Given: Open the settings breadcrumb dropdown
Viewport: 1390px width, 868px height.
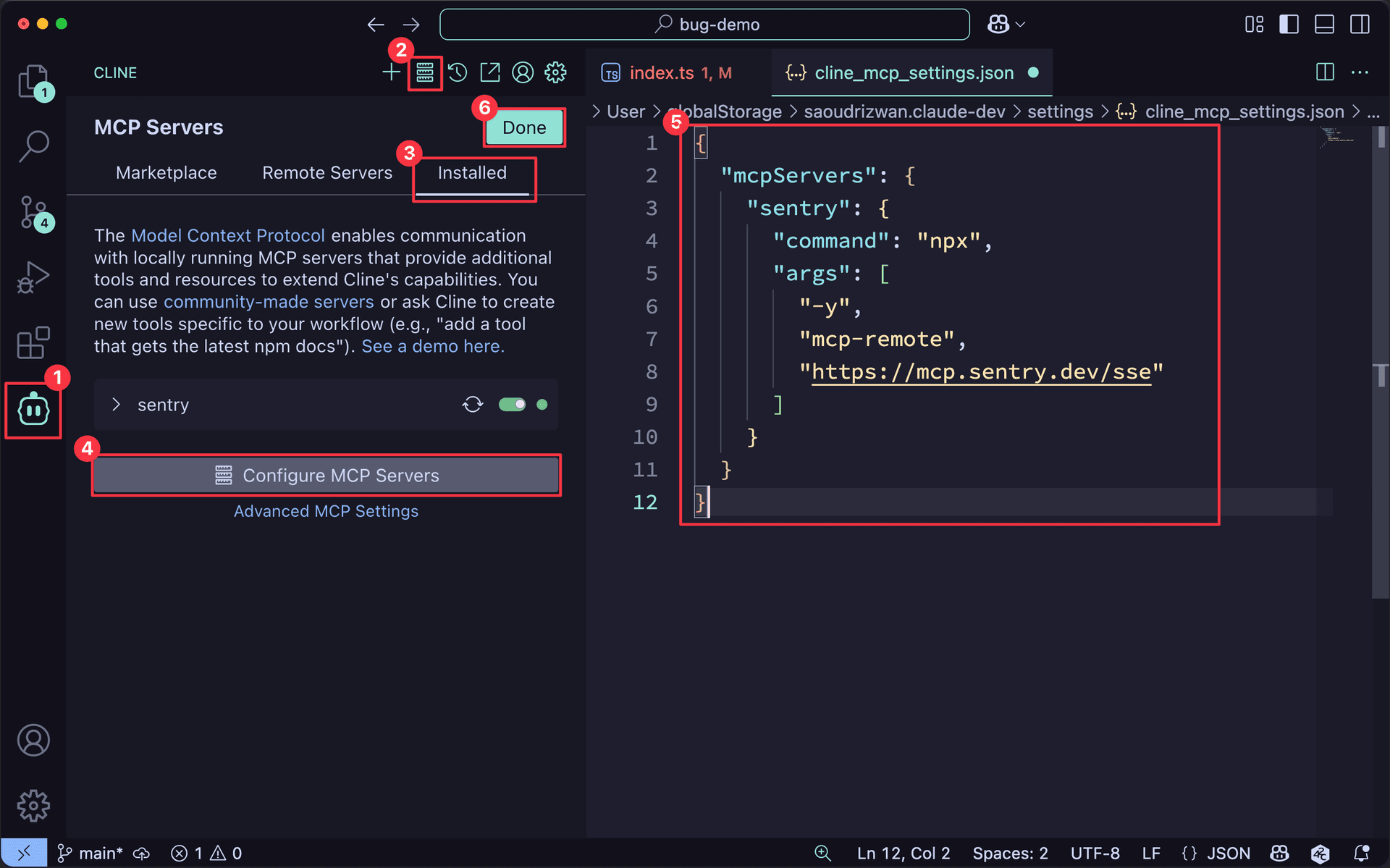Looking at the screenshot, I should (1060, 111).
